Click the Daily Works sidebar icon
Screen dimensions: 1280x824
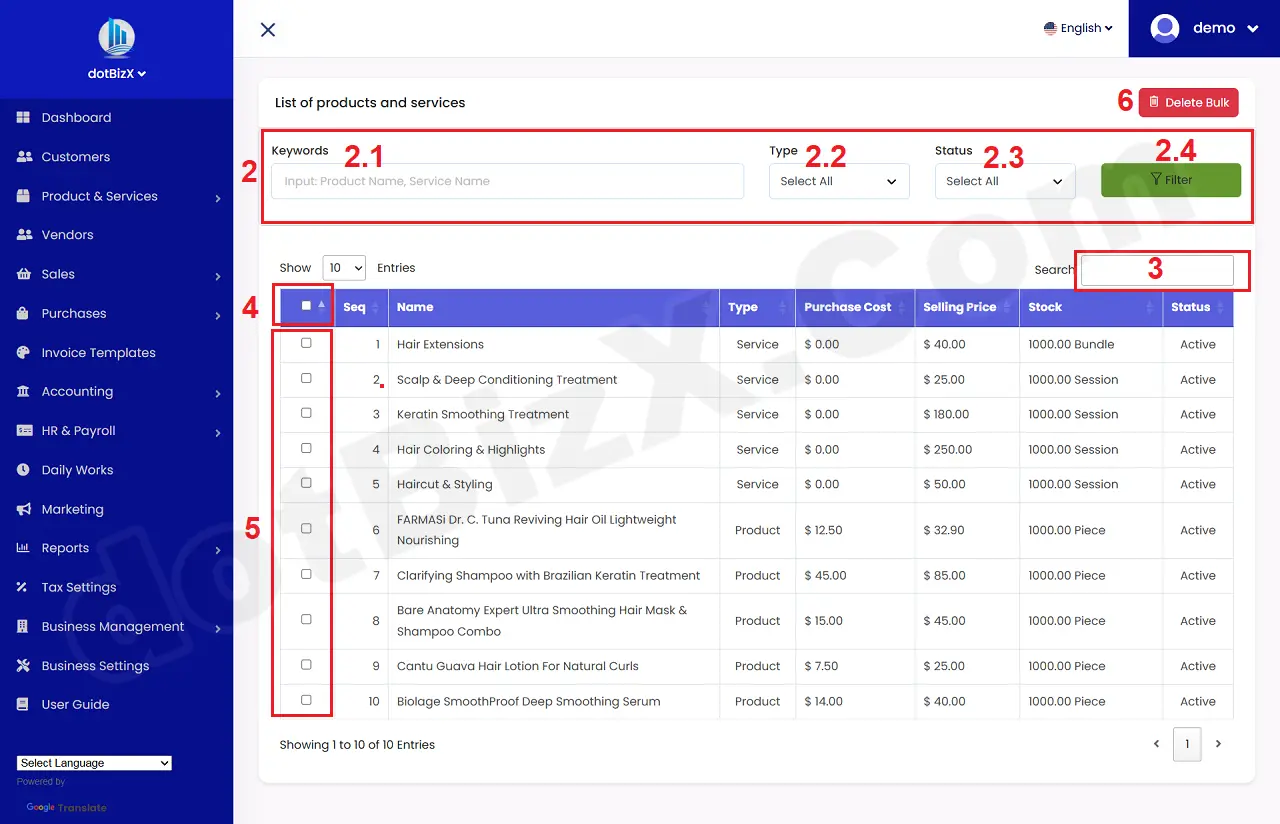(x=21, y=470)
